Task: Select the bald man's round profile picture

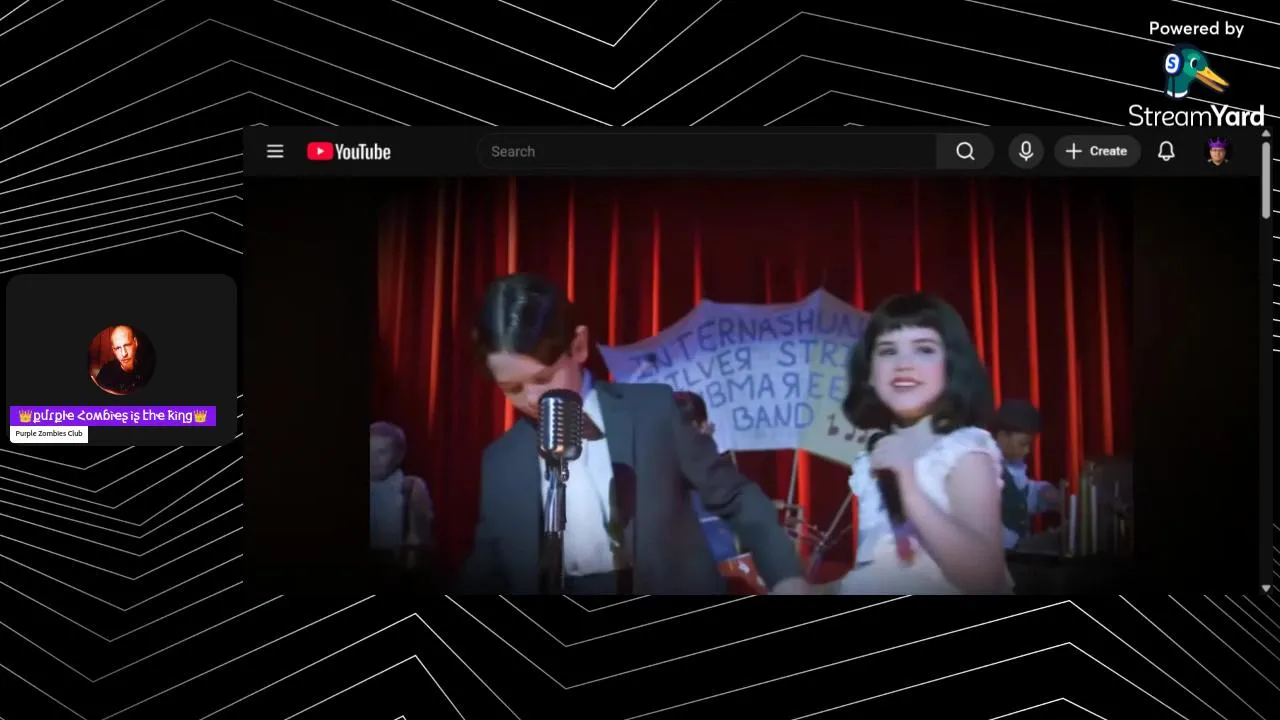Action: click(x=121, y=359)
